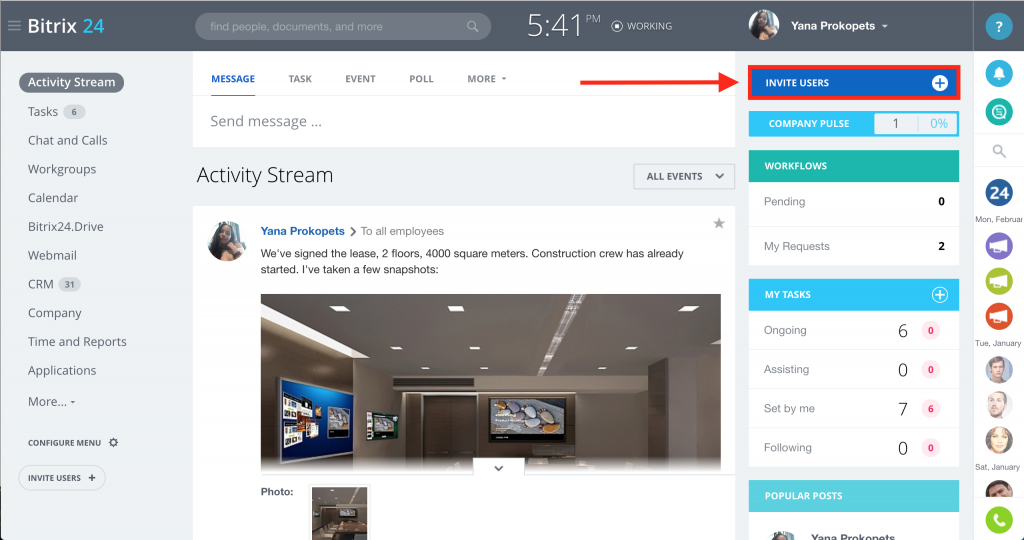Click the To all employees recipient text

(402, 231)
